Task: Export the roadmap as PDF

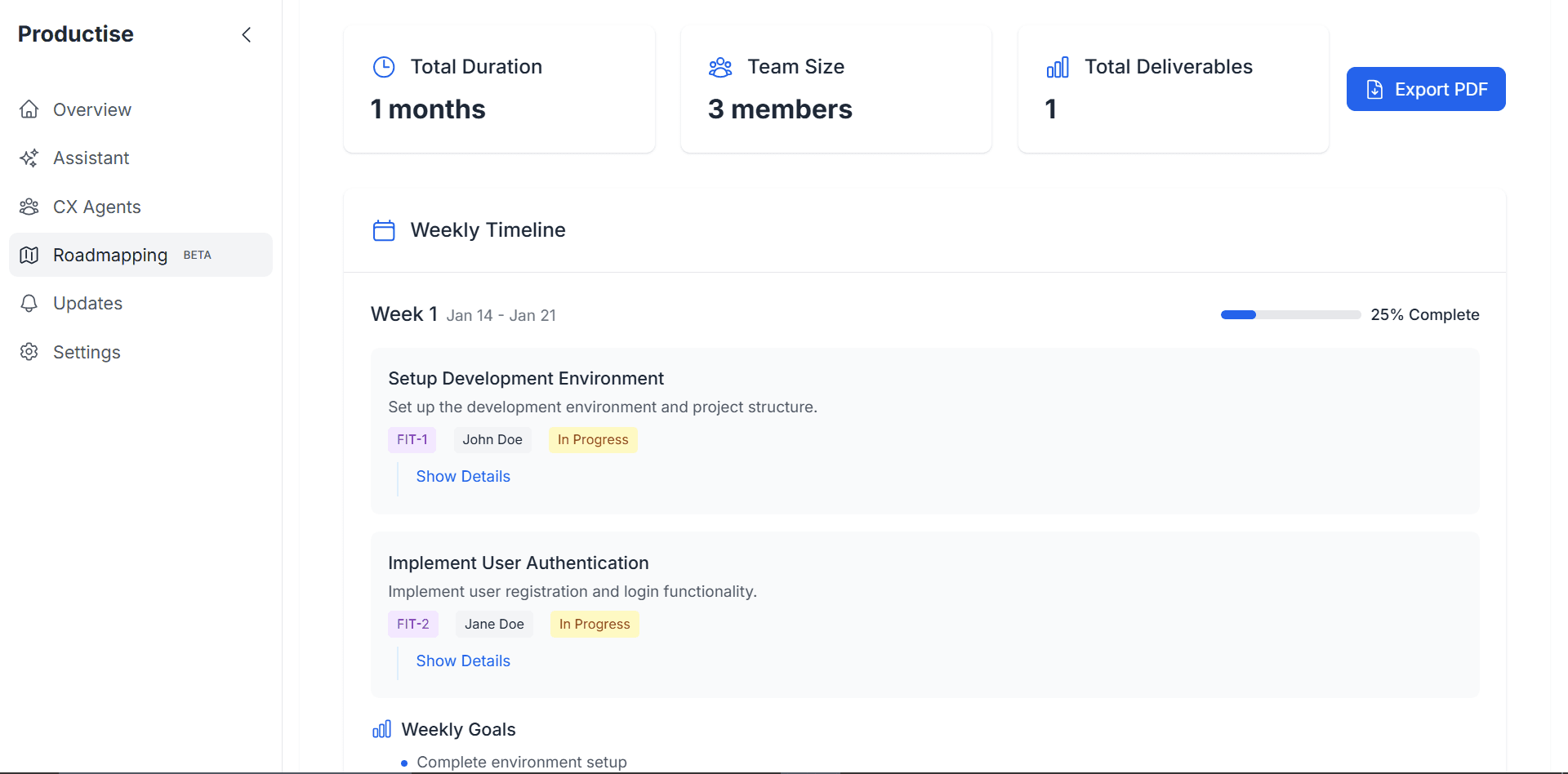Action: point(1425,89)
